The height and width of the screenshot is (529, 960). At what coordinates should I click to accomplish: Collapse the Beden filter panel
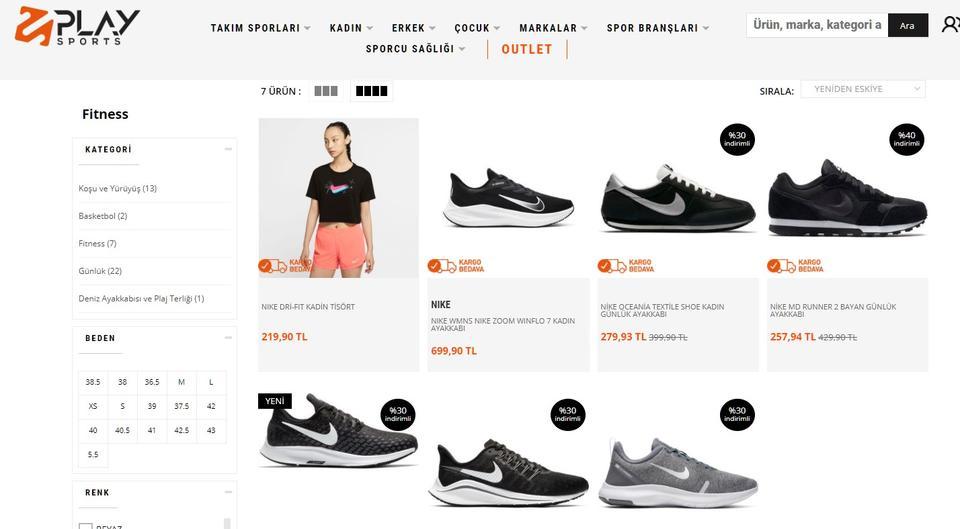[228, 338]
